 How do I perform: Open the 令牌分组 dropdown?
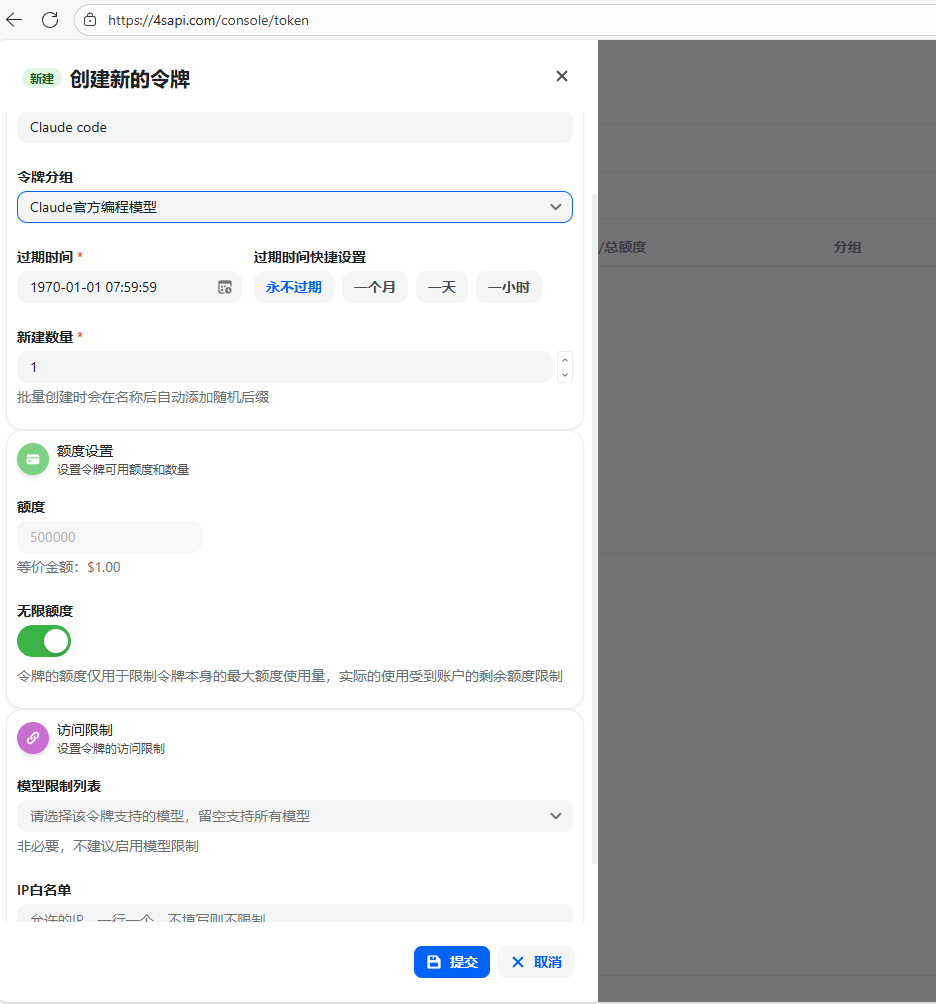click(x=295, y=207)
